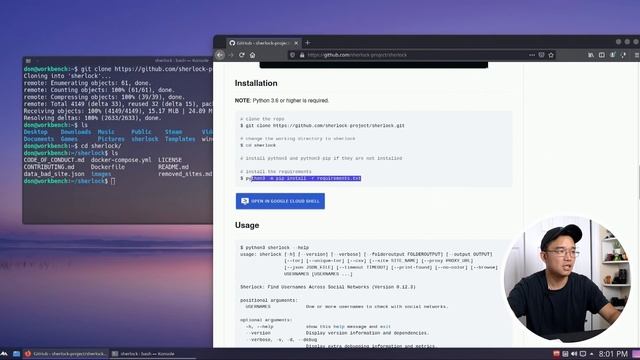Open the application launcher in taskbar
The width and height of the screenshot is (640, 360).
pos(4,353)
